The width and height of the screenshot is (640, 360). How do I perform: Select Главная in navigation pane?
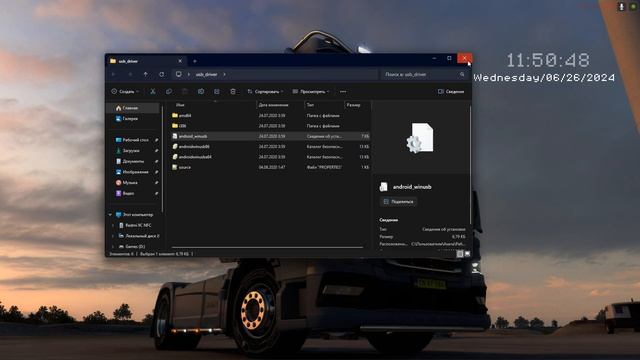[x=132, y=108]
